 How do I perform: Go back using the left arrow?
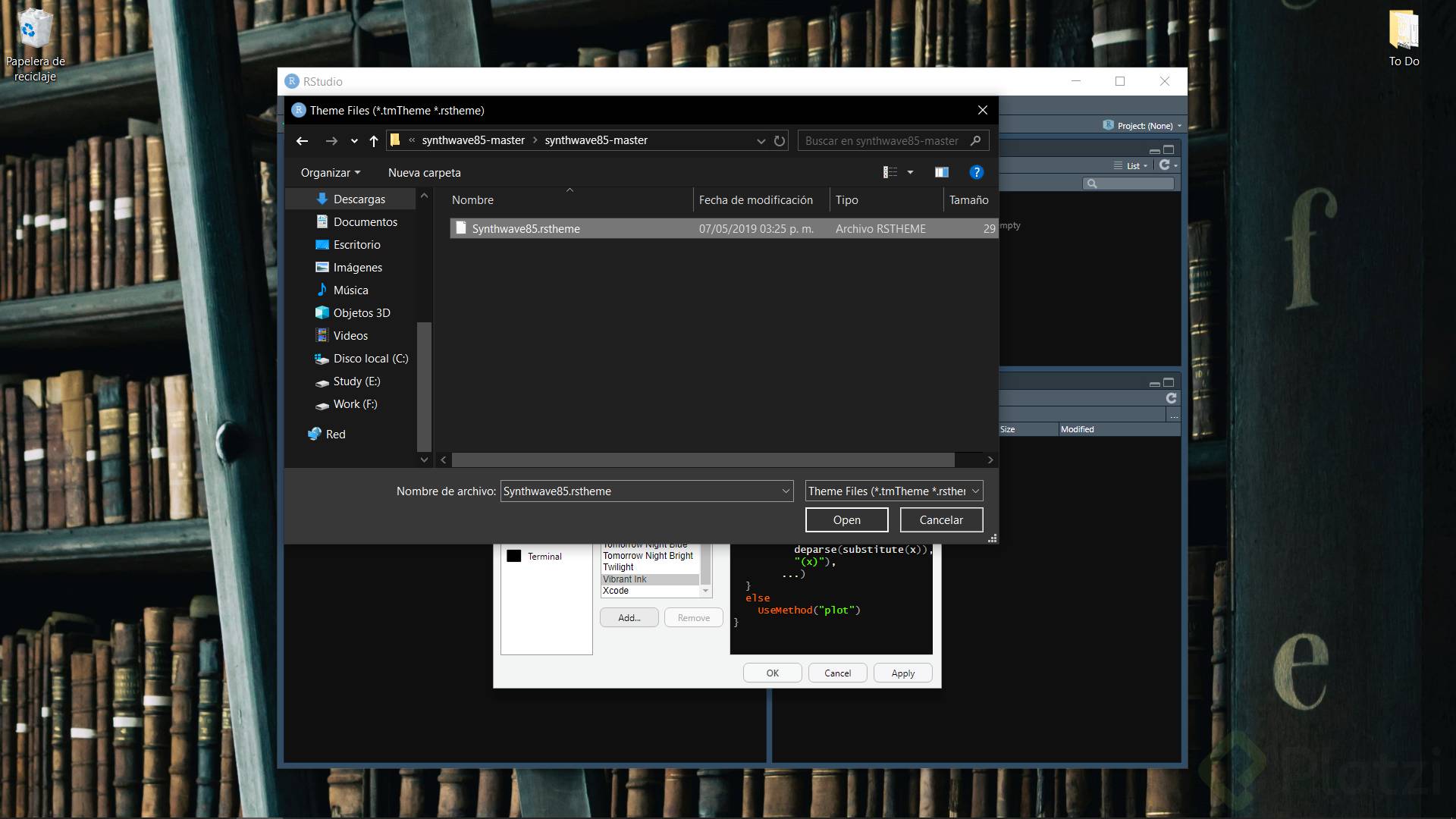click(302, 140)
